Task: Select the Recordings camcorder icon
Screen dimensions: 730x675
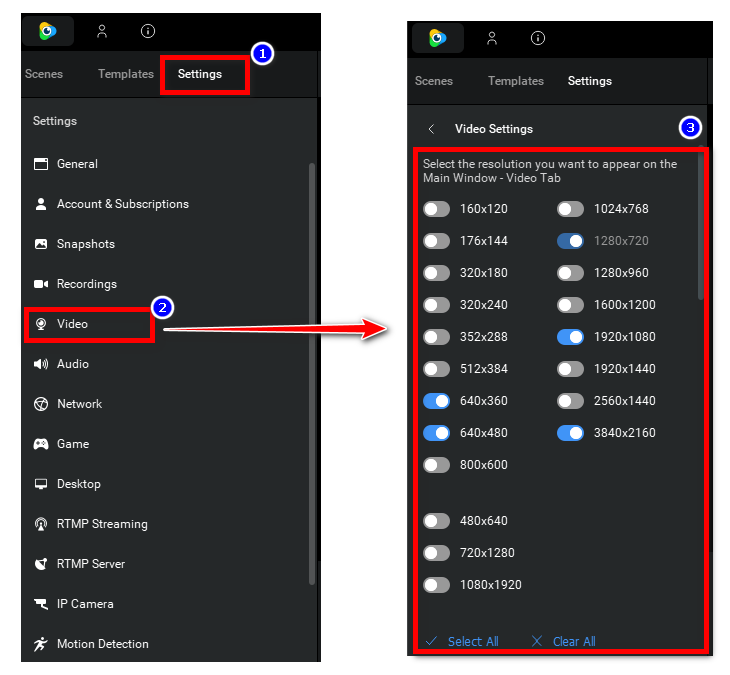Action: [41, 284]
